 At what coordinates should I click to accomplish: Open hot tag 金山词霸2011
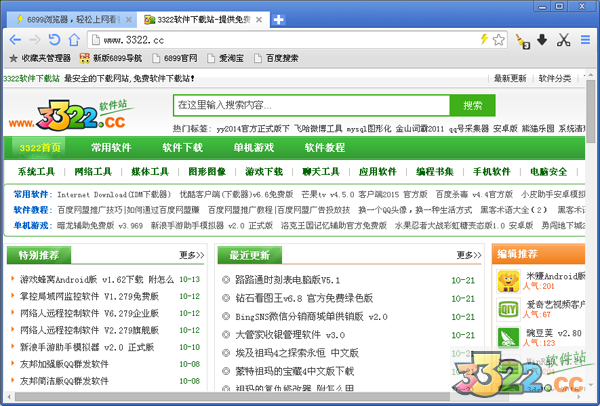click(x=419, y=129)
